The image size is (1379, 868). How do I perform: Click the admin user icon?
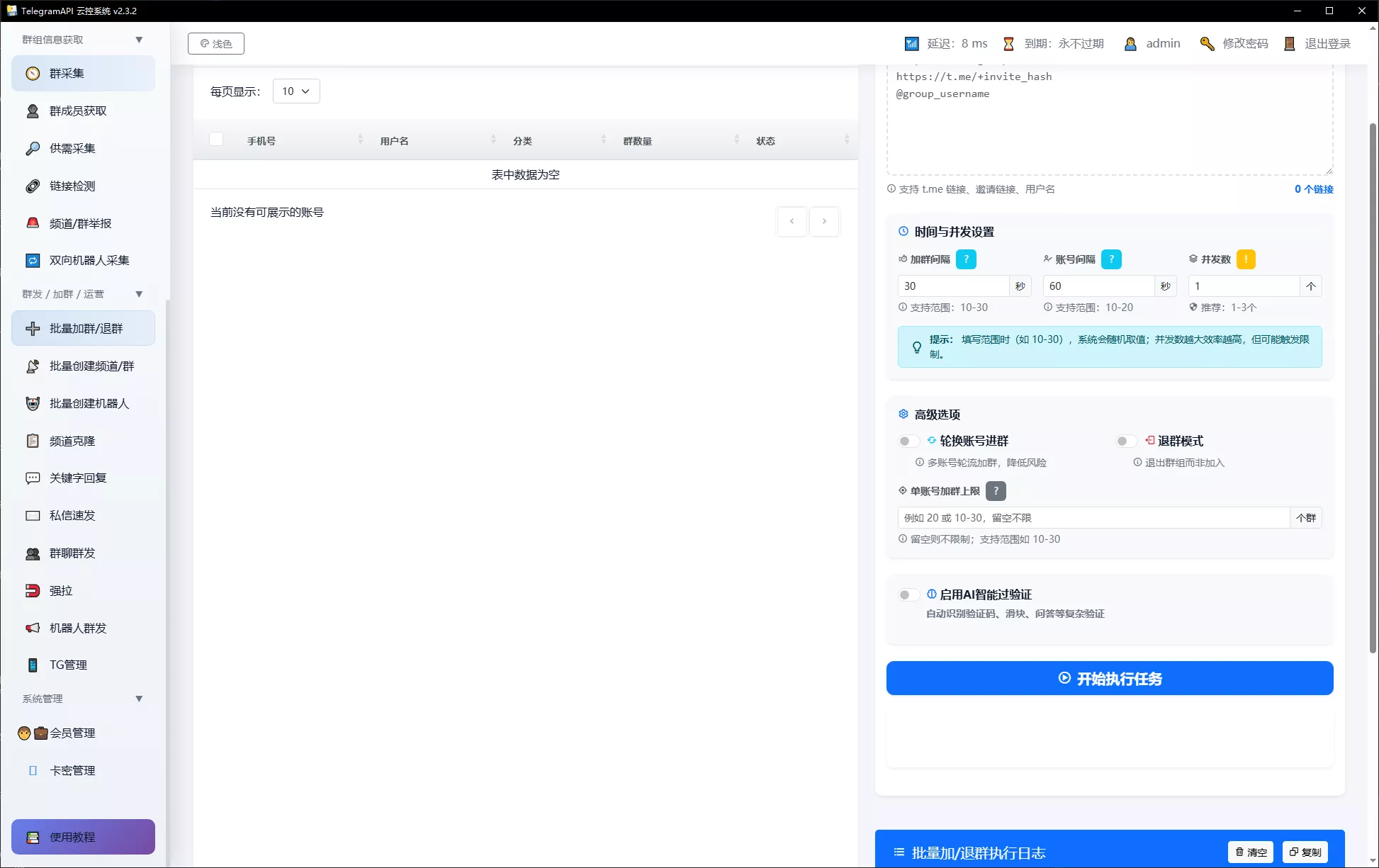[x=1130, y=44]
